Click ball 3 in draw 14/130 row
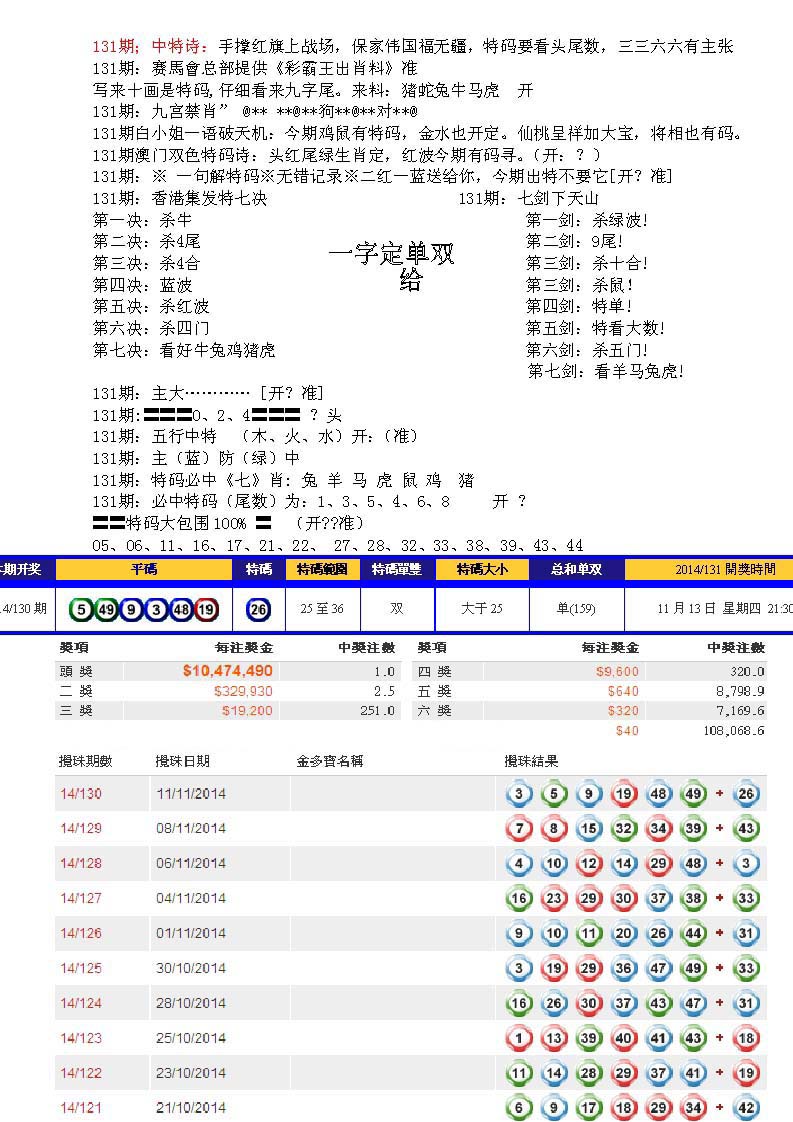793x1122 pixels. tap(519, 794)
